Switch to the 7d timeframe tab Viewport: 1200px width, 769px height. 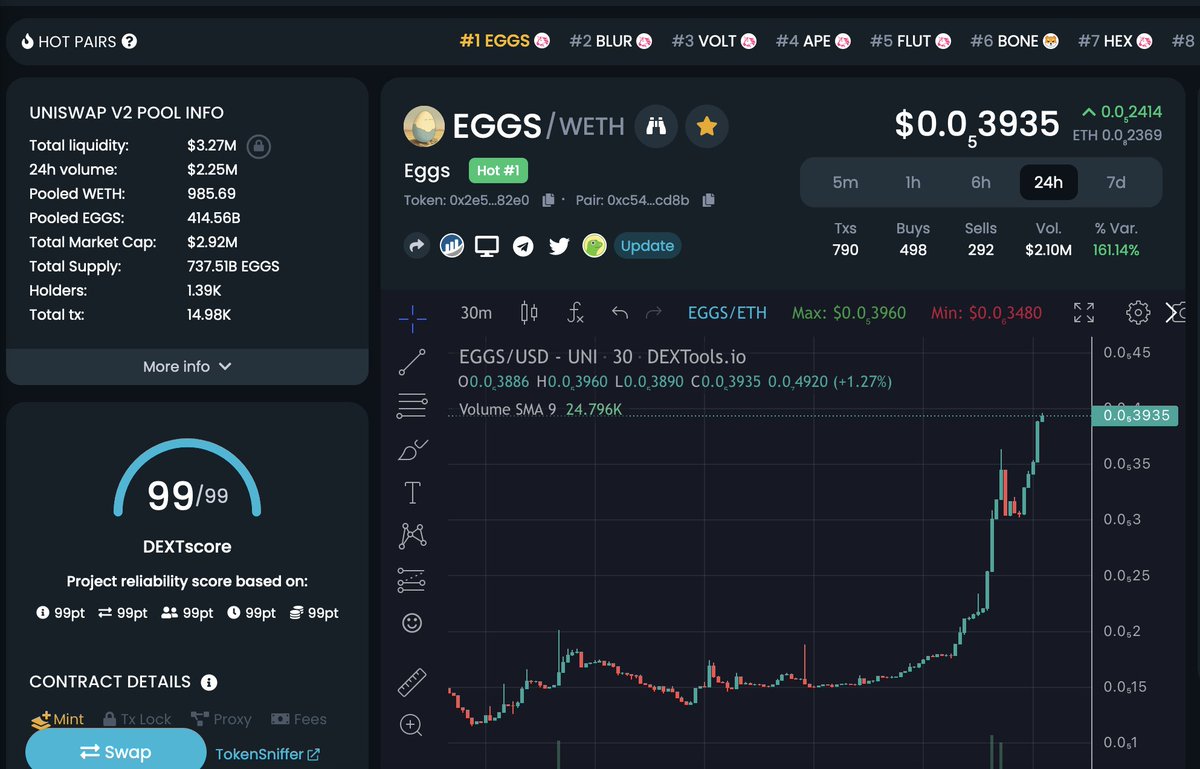(x=1116, y=182)
